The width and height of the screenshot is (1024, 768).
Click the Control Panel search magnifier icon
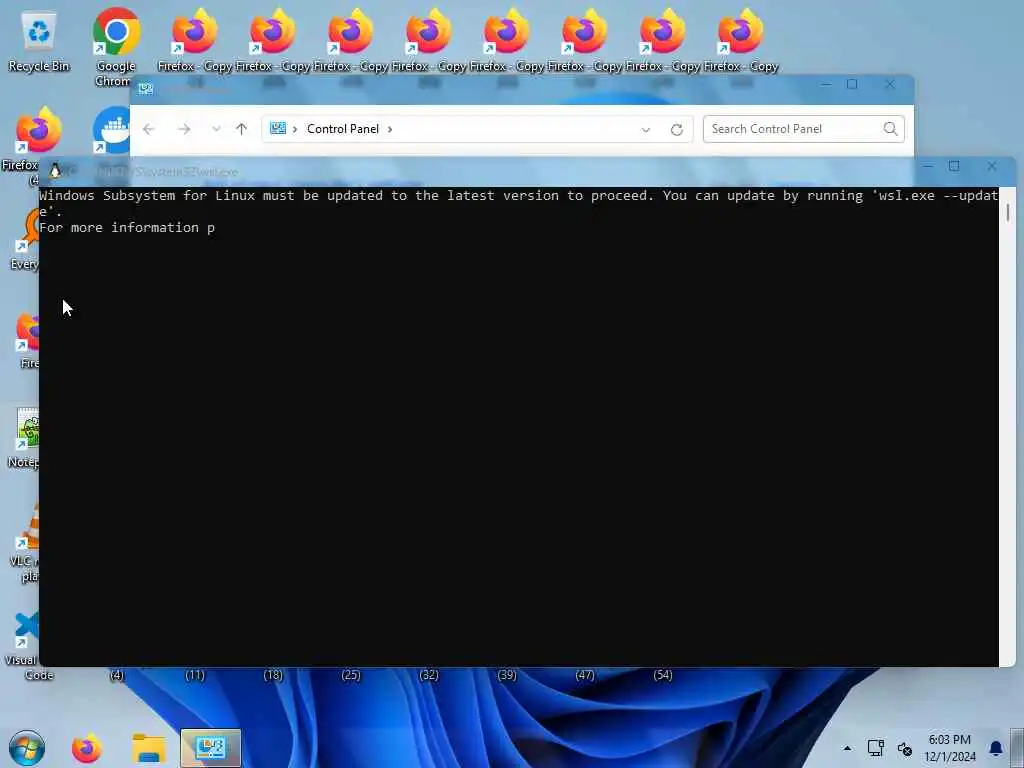pyautogui.click(x=890, y=129)
